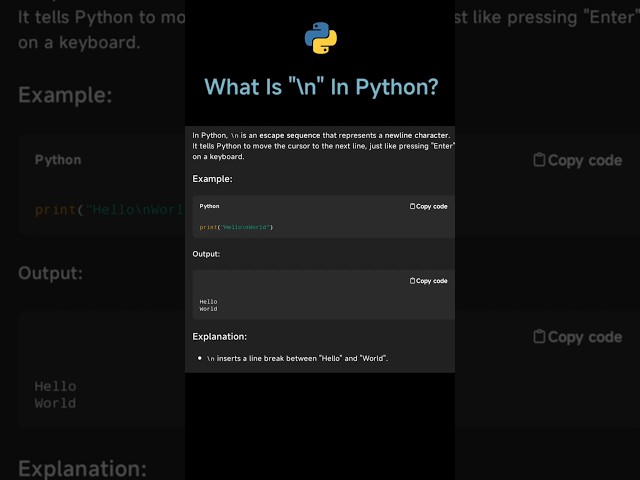The width and height of the screenshot is (640, 480).
Task: Click the large background 'Output:' heading
Action: [x=51, y=273]
